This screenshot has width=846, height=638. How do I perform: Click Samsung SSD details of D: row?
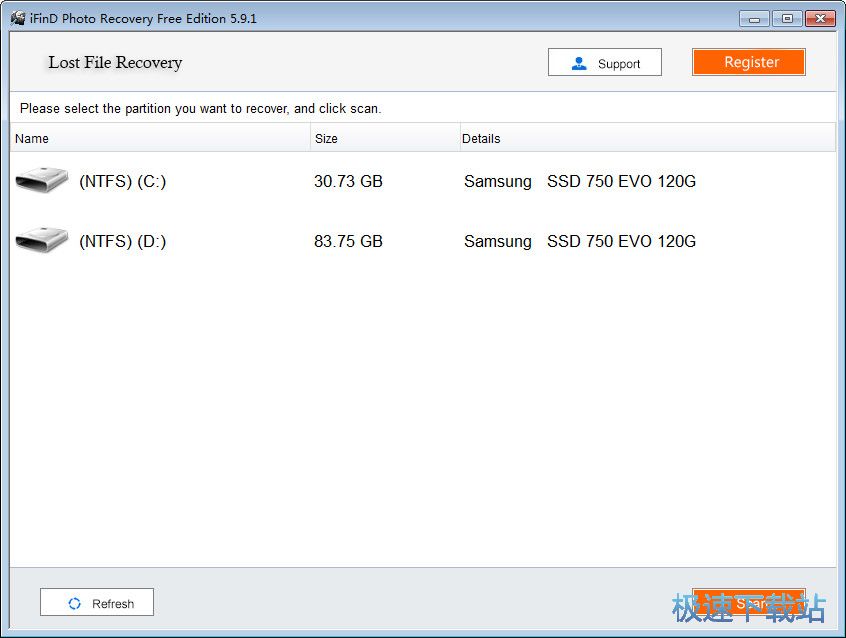coord(580,241)
